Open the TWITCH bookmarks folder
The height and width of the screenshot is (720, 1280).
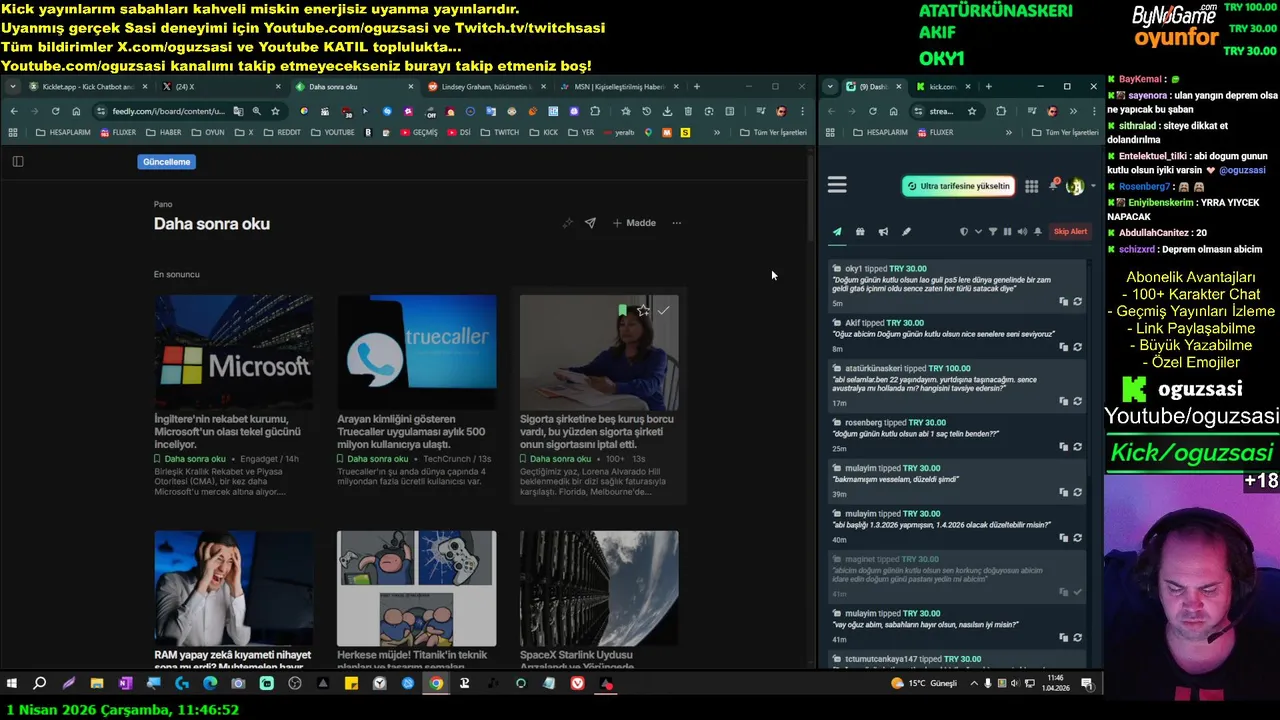pyautogui.click(x=499, y=132)
